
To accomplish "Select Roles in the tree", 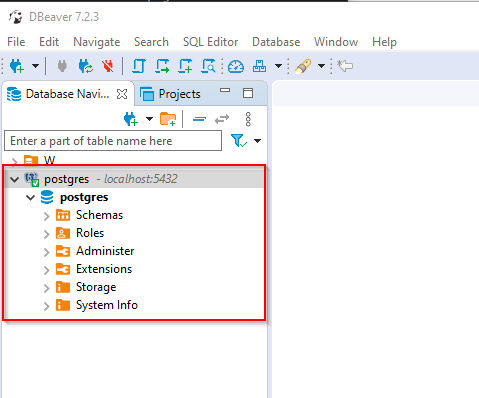I will 90,233.
